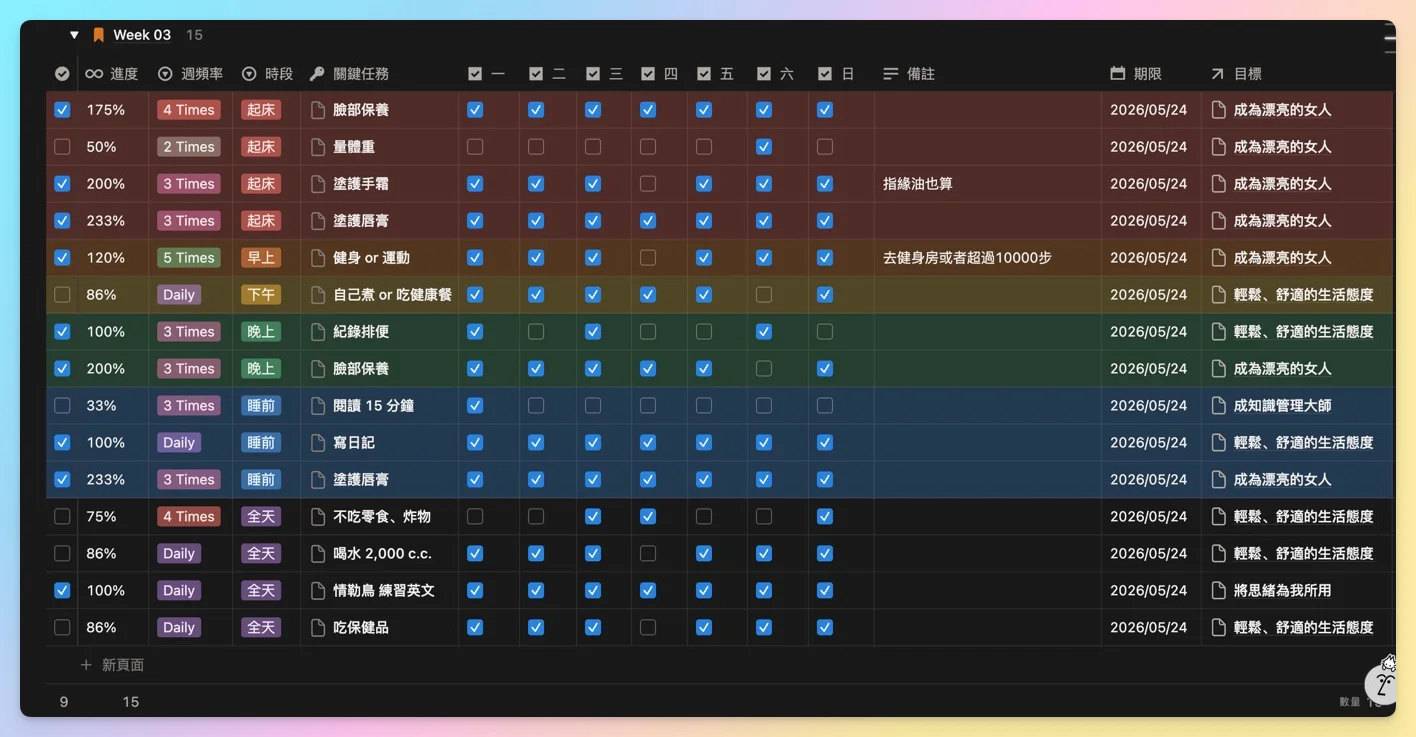The image size is (1416, 737).
Task: Open the page icon of 量體重 row
Action: (x=318, y=147)
